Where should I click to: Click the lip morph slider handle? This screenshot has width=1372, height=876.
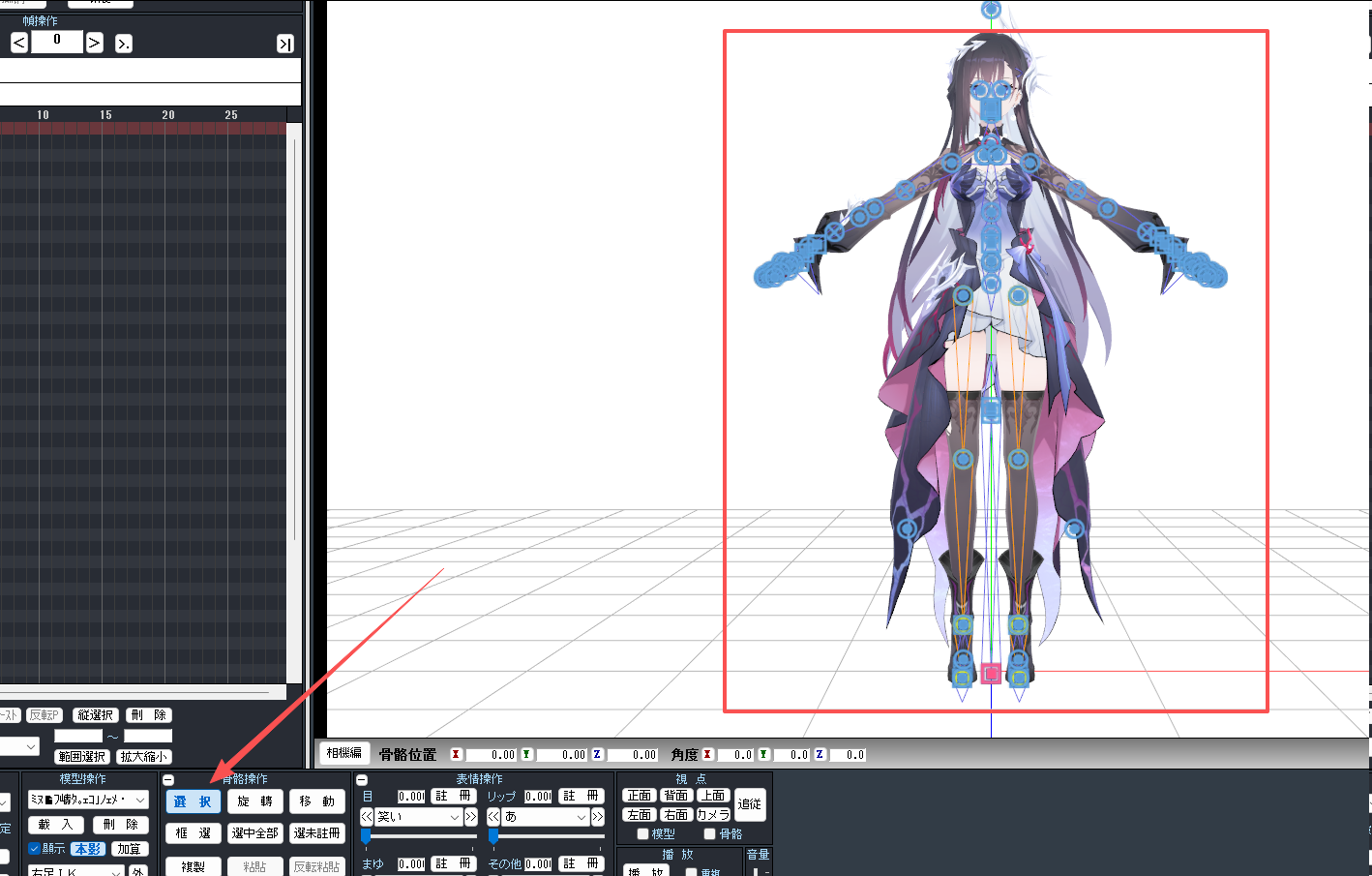(492, 836)
